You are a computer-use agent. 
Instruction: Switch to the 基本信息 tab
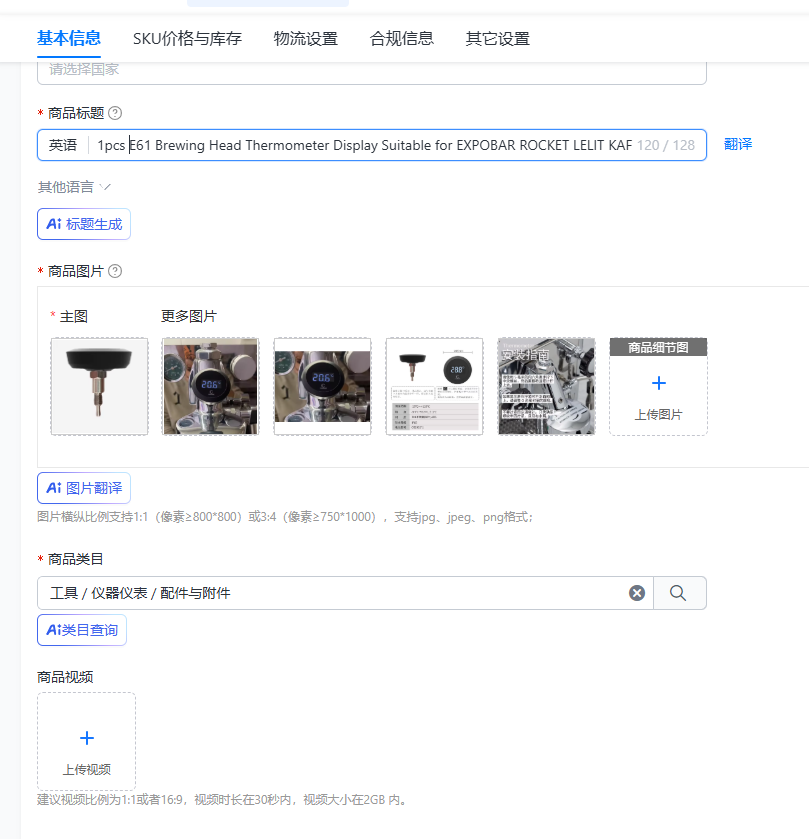(68, 39)
